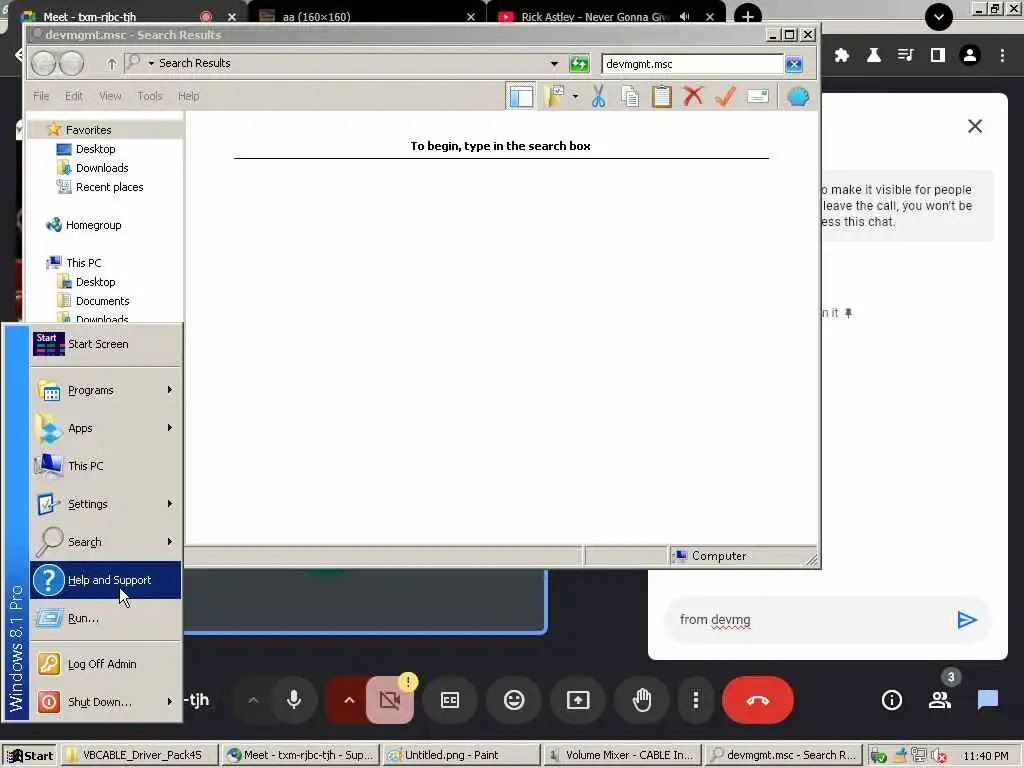The height and width of the screenshot is (768, 1024).
Task: Click the Paste clipboard toolbar icon
Action: [662, 97]
